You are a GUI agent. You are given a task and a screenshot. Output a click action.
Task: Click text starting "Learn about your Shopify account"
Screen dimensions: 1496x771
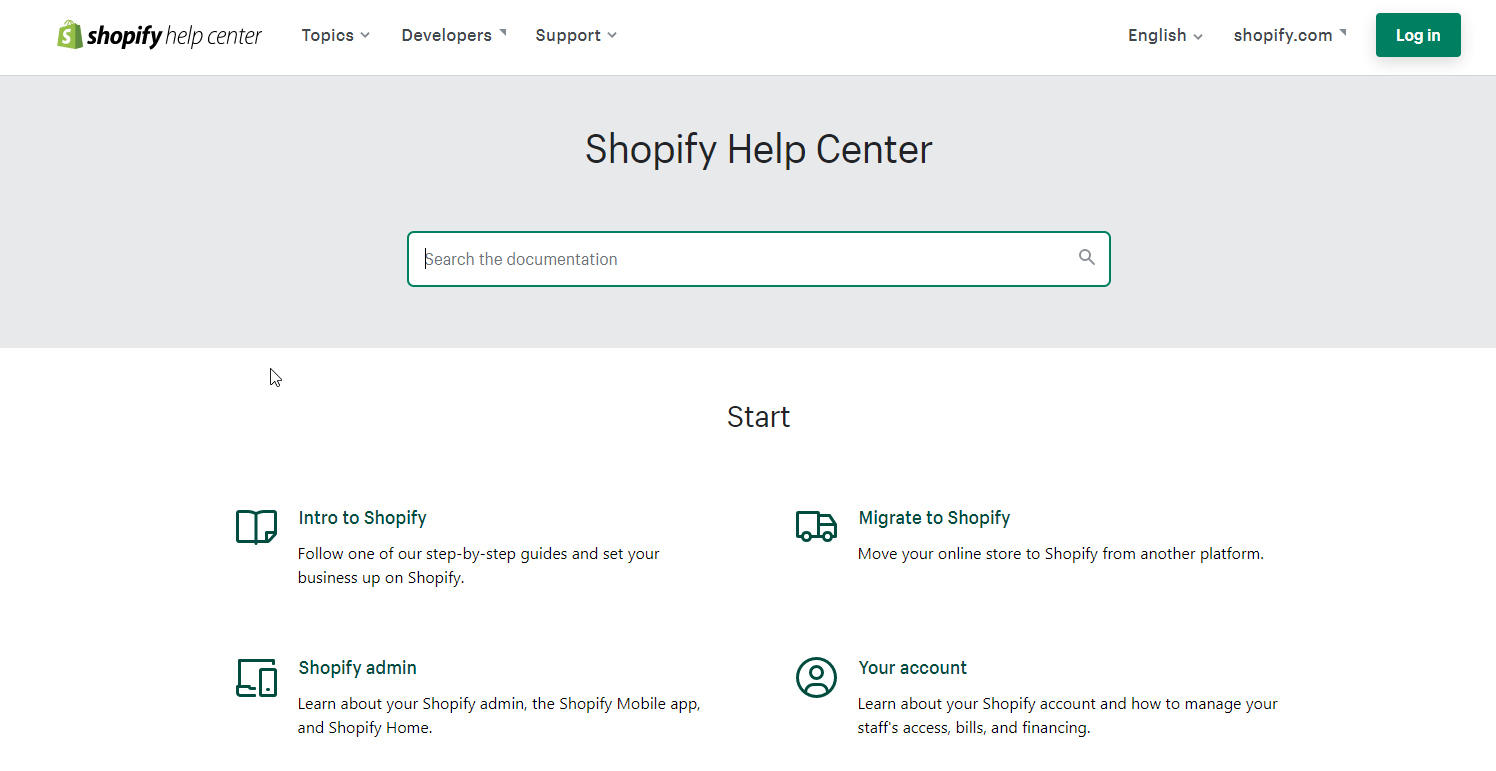click(1068, 715)
